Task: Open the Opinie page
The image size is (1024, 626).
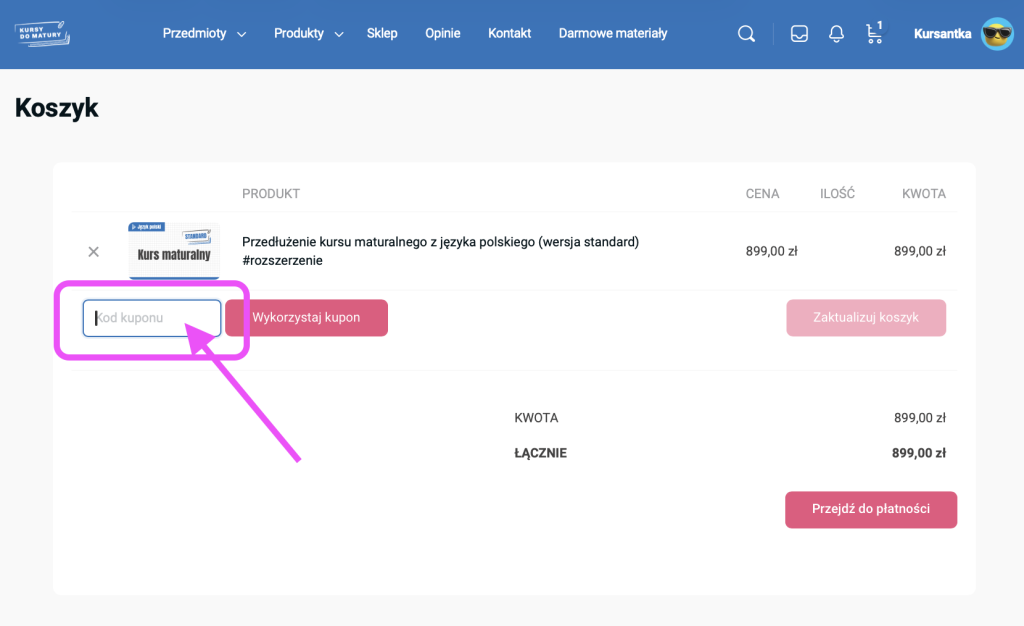Action: tap(442, 34)
